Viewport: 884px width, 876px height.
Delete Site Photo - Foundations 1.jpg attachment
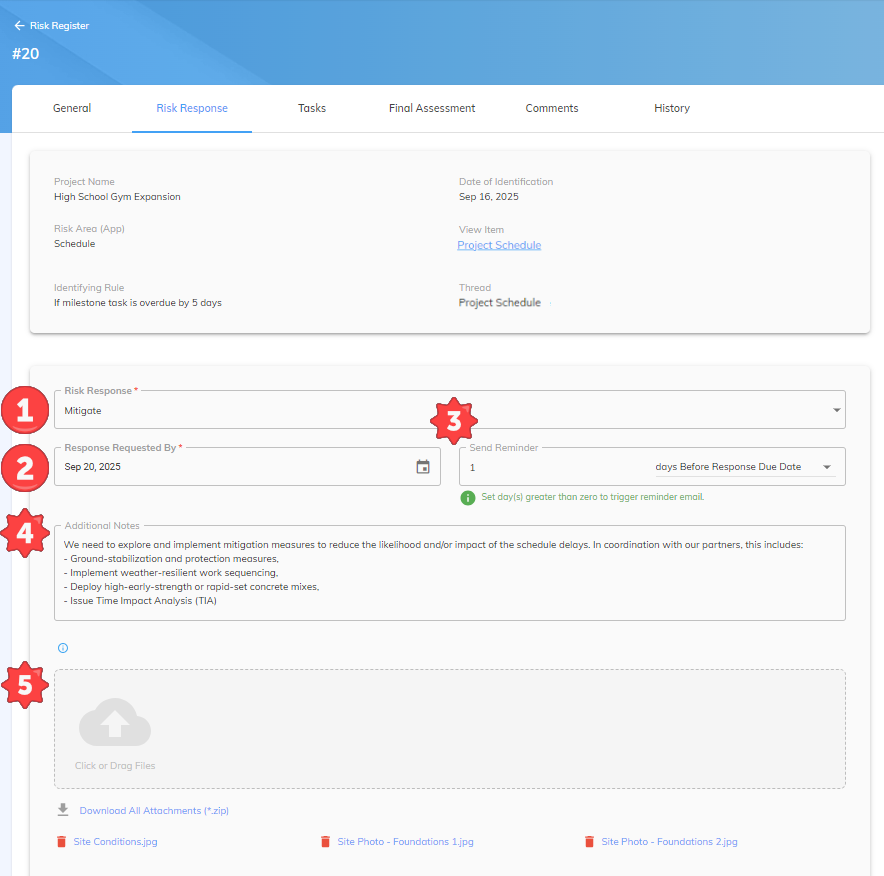[325, 842]
